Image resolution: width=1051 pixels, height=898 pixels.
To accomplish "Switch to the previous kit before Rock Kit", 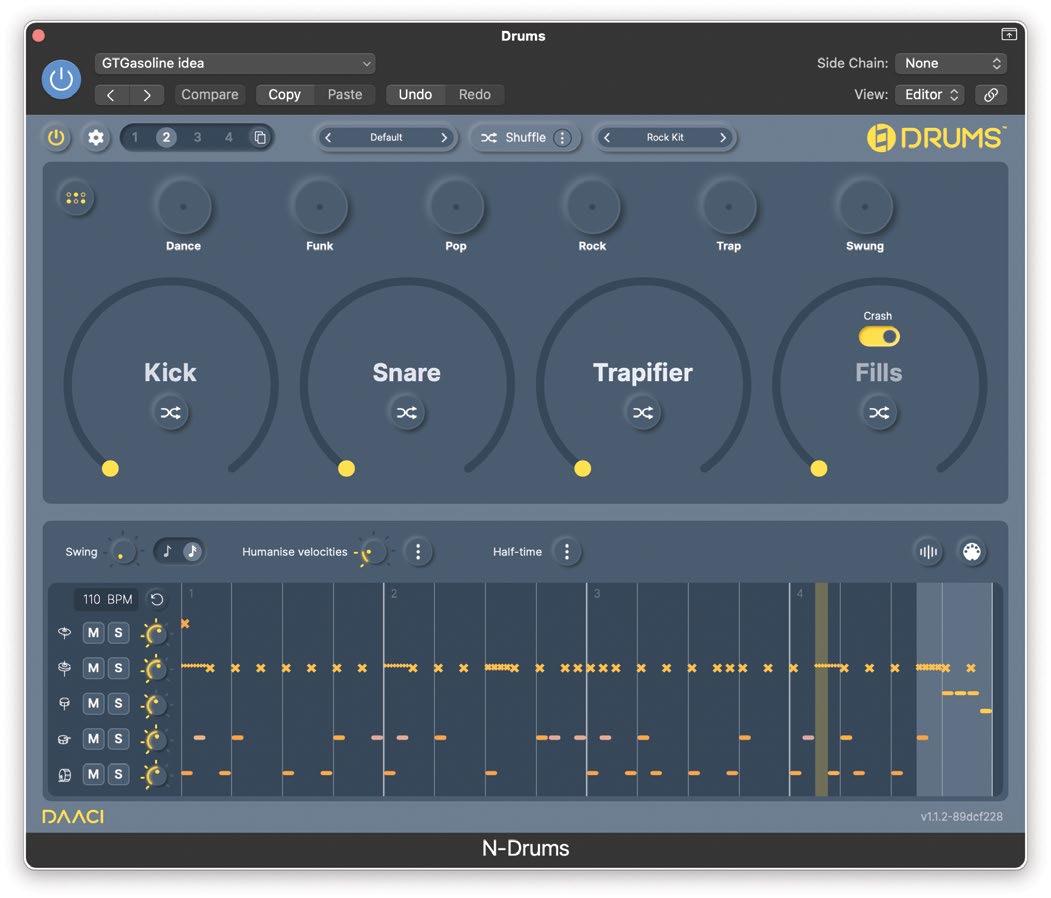I will [x=607, y=137].
